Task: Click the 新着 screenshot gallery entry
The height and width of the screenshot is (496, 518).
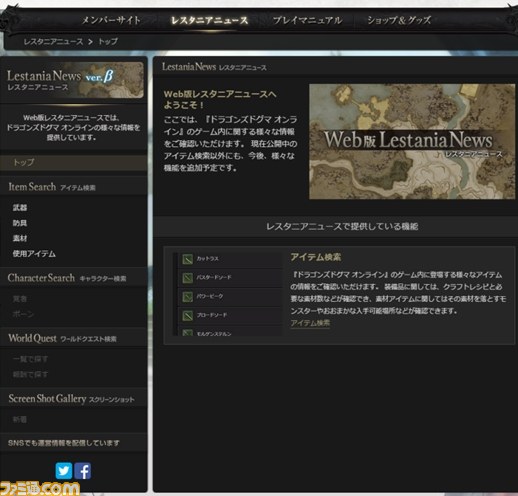Action: pos(20,419)
